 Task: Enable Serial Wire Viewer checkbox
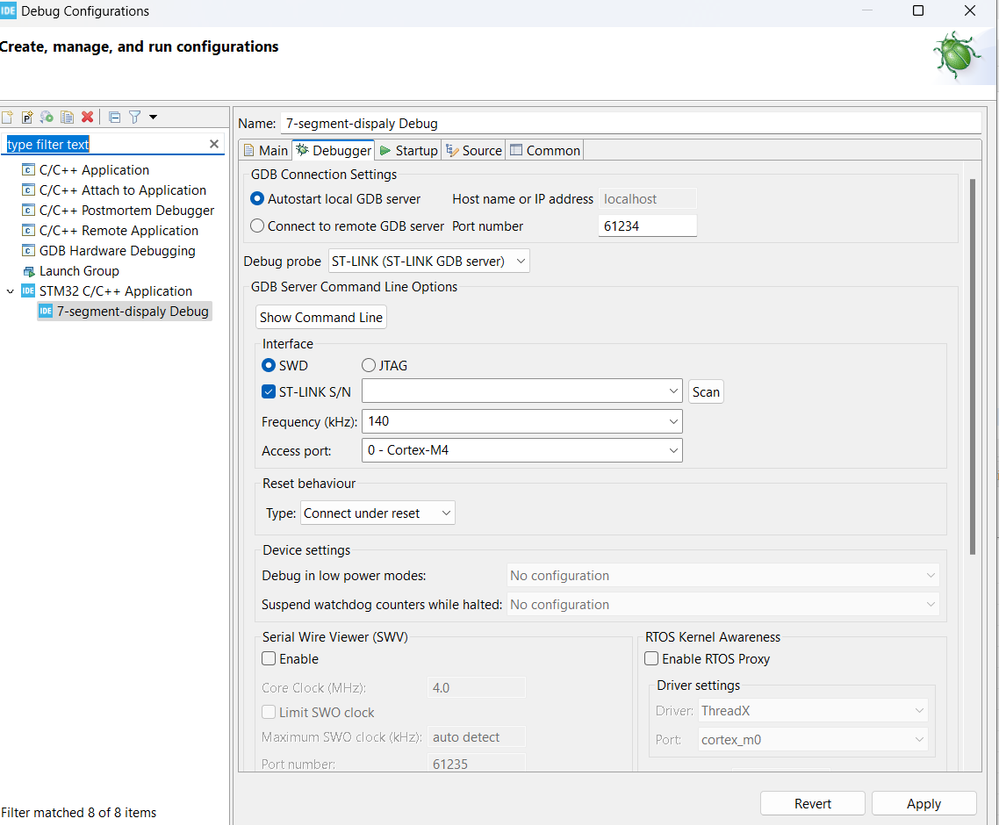point(269,659)
